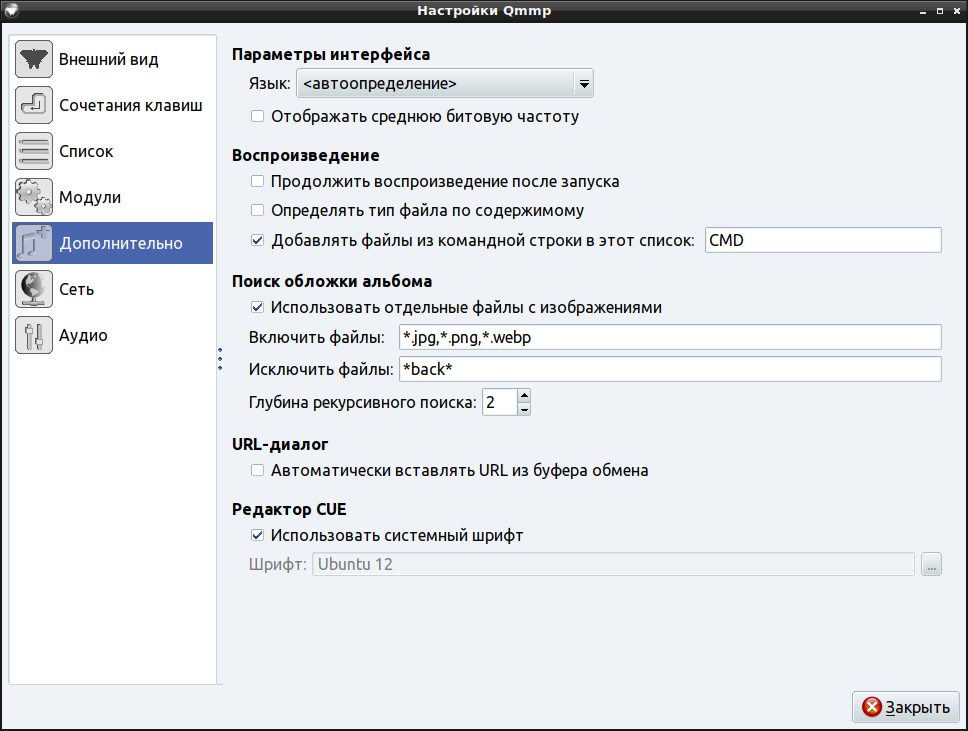
Task: Disable Использовать системный шрифт checkbox
Action: coord(257,536)
